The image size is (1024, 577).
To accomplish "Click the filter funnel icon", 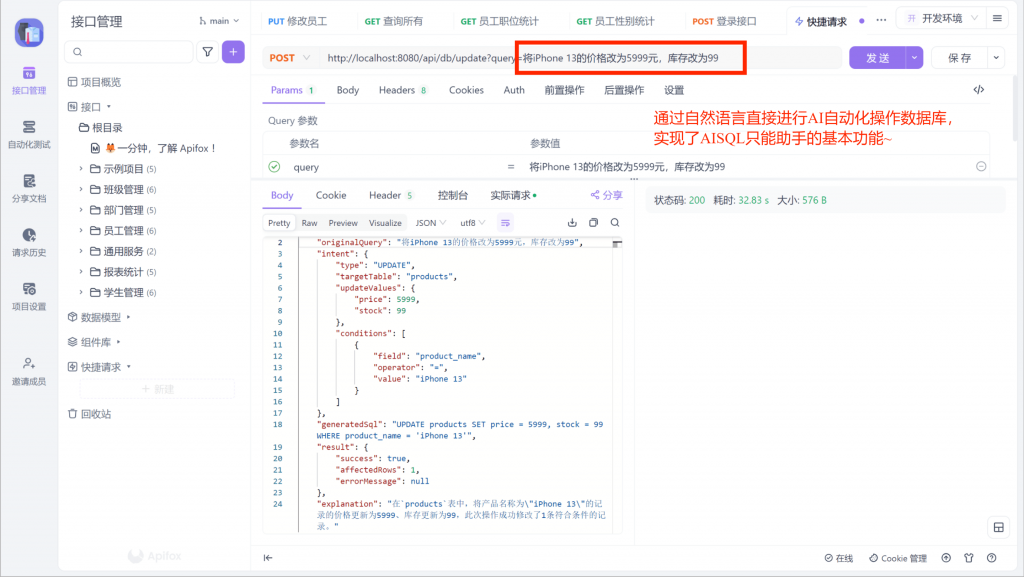I will (x=208, y=52).
